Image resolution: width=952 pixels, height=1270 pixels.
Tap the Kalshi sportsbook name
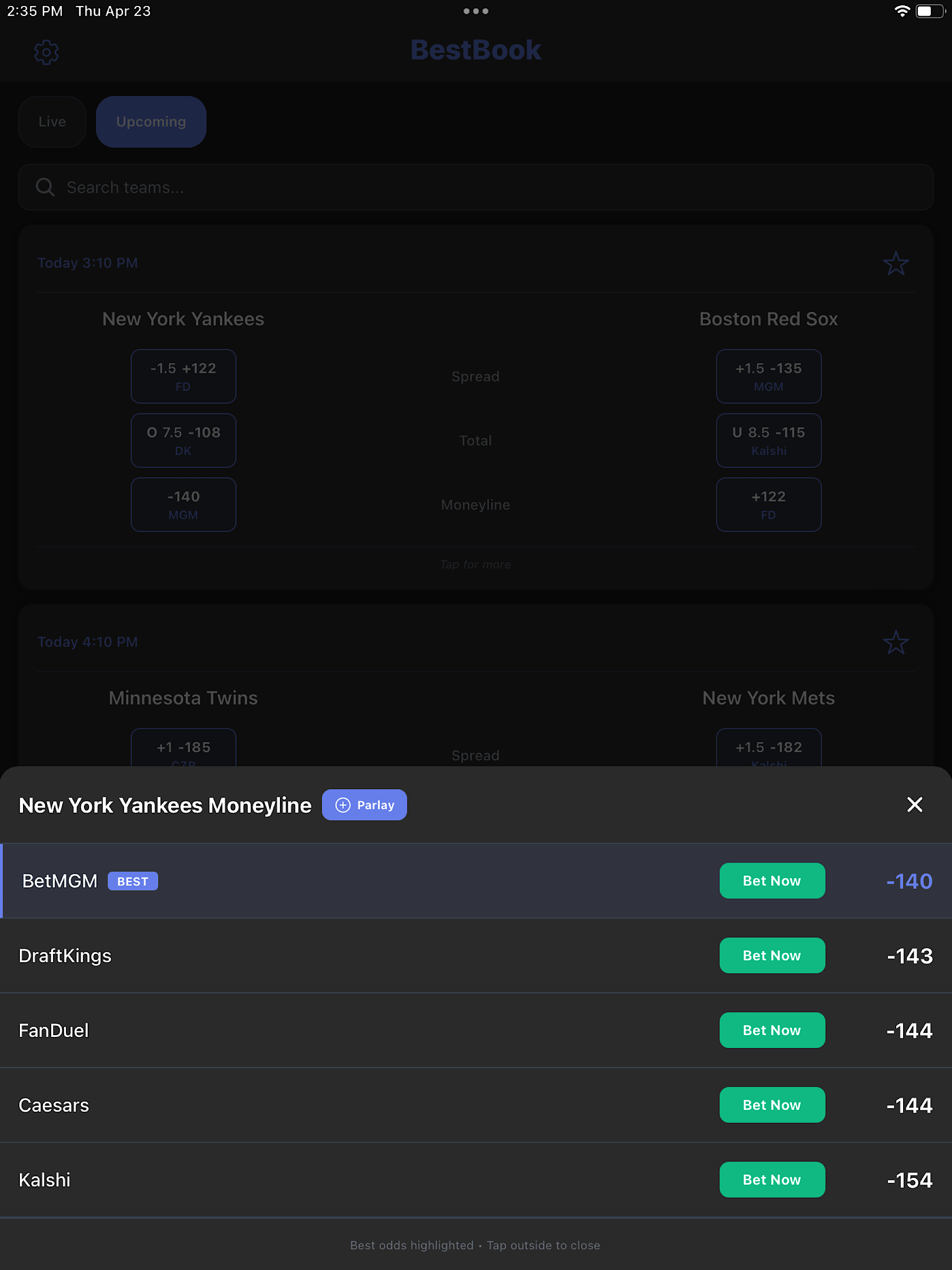click(45, 1180)
